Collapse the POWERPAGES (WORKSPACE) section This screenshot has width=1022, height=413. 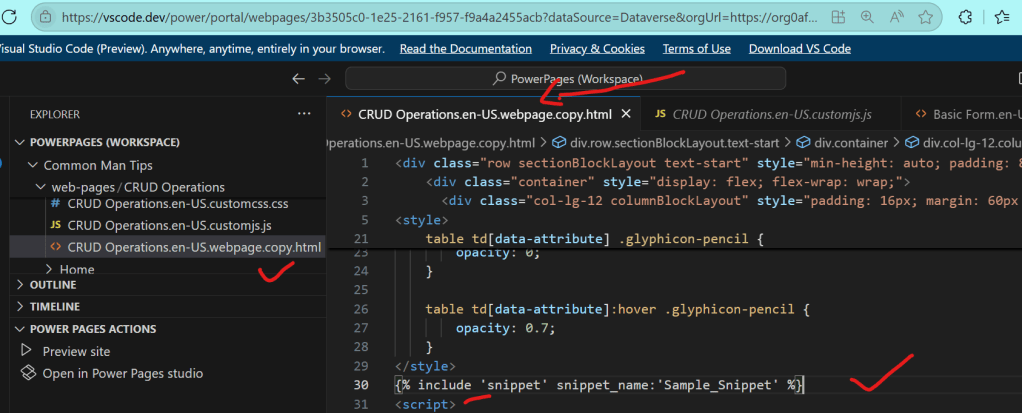click(x=20, y=142)
